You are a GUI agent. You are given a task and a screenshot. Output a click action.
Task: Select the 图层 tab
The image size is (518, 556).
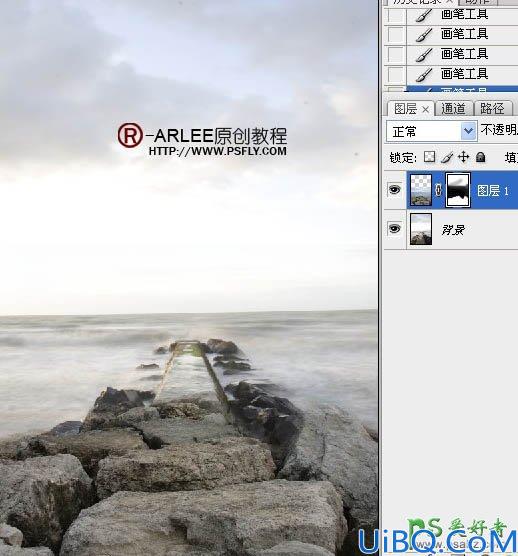click(x=405, y=109)
